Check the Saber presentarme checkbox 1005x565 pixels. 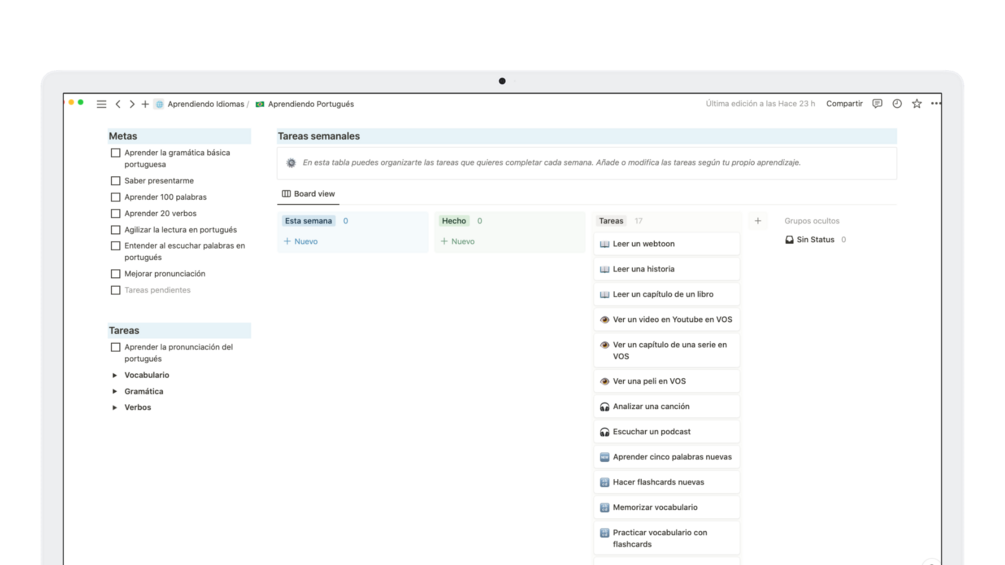115,181
